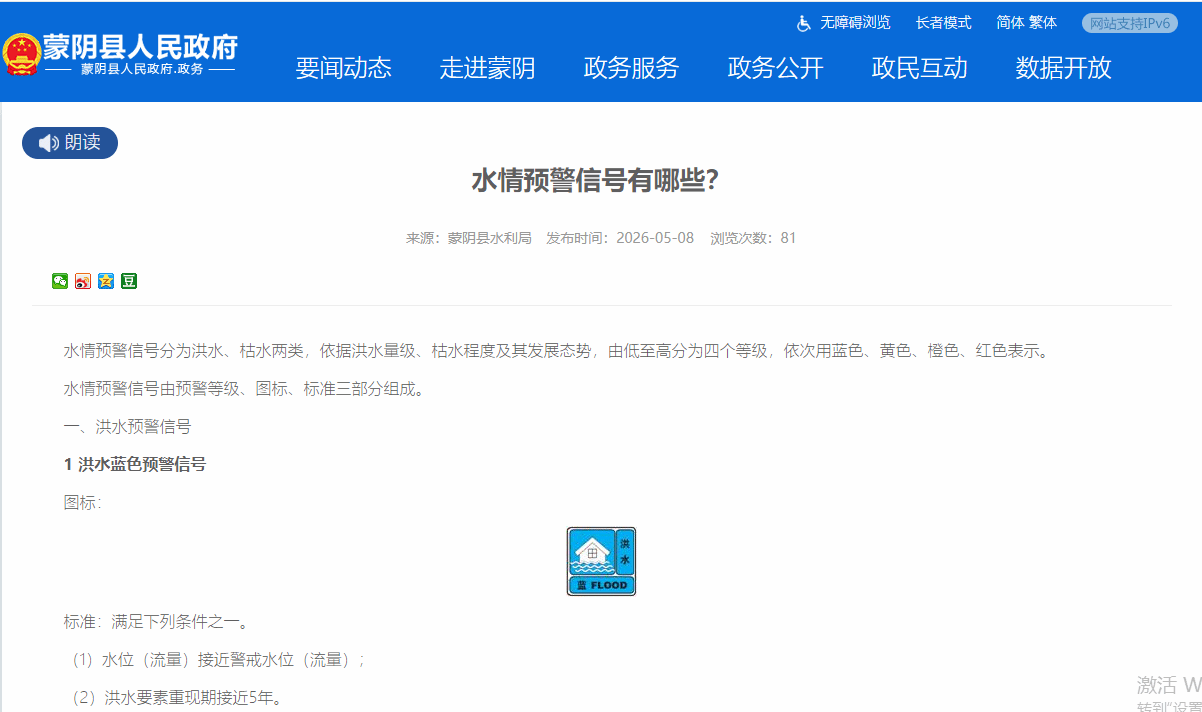Open the 要闻动态 menu
The width and height of the screenshot is (1202, 712).
pos(344,68)
